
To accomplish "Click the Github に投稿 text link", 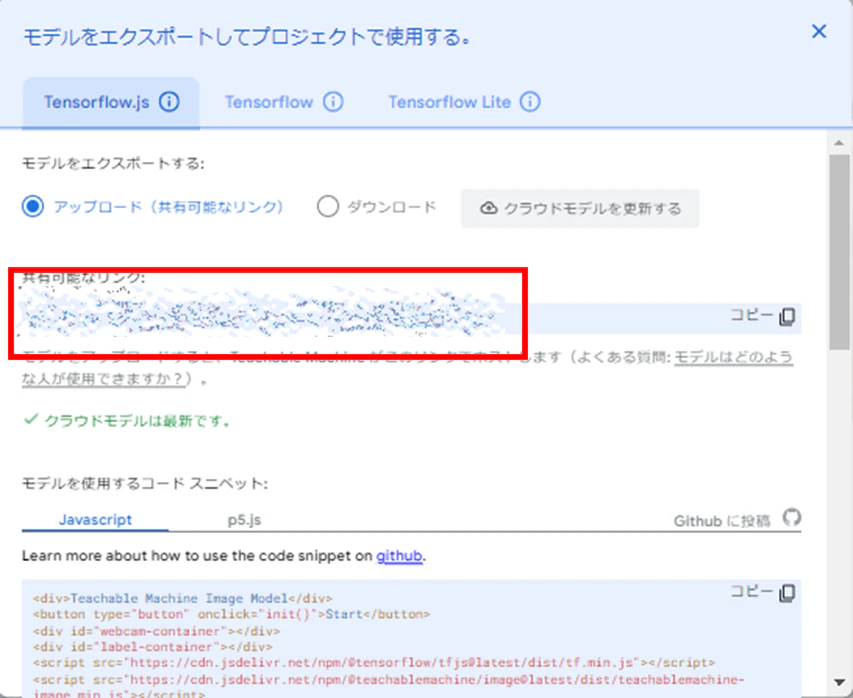I will pyautogui.click(x=722, y=521).
